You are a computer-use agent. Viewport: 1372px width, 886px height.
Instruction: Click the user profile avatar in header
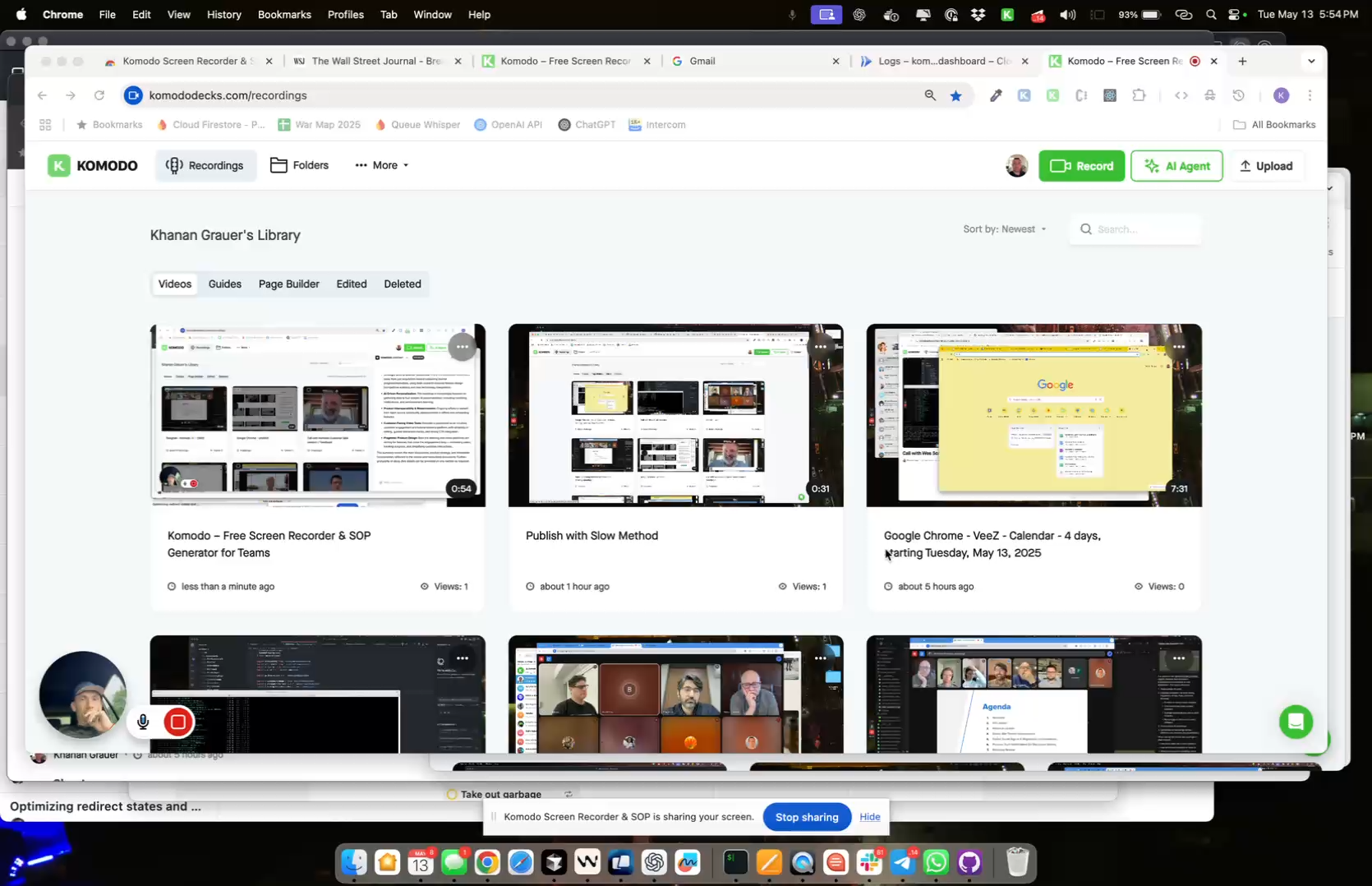tap(1016, 166)
